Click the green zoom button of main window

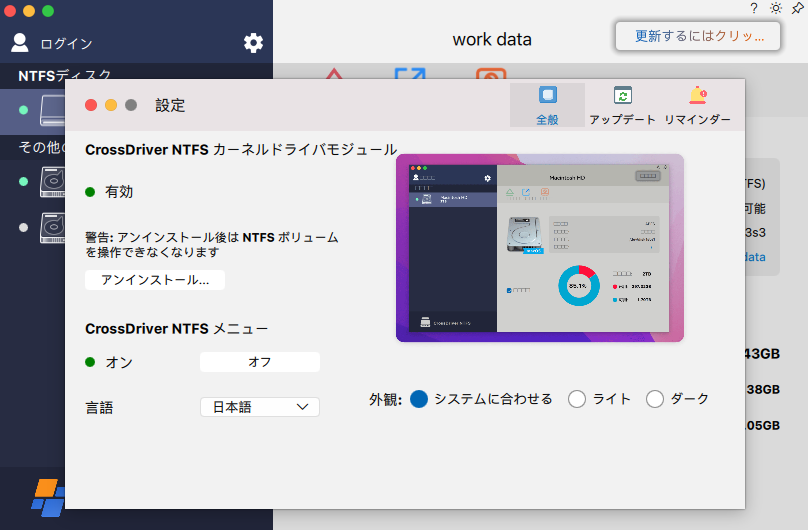48,11
